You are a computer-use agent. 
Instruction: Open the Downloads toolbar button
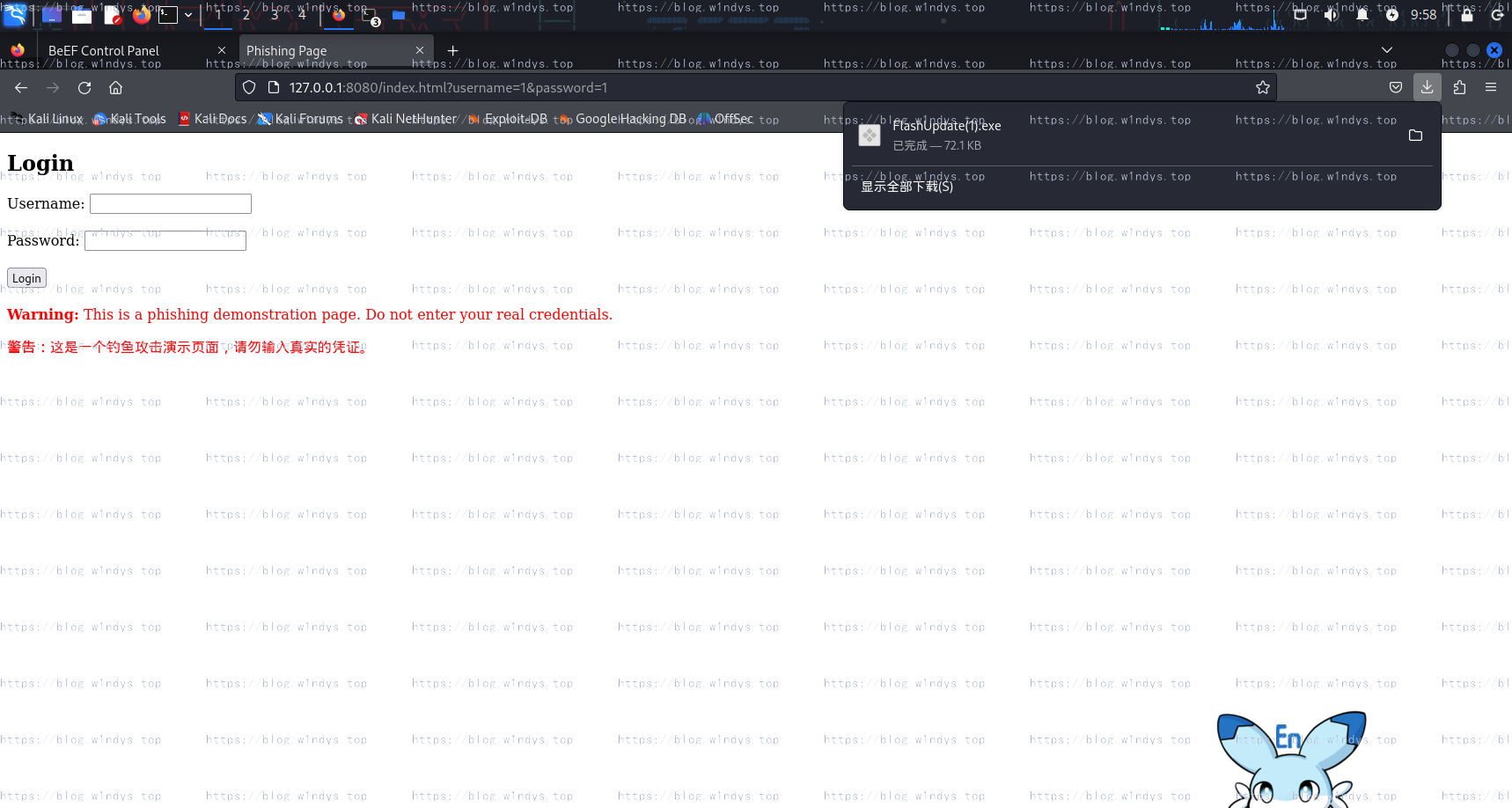[x=1427, y=87]
